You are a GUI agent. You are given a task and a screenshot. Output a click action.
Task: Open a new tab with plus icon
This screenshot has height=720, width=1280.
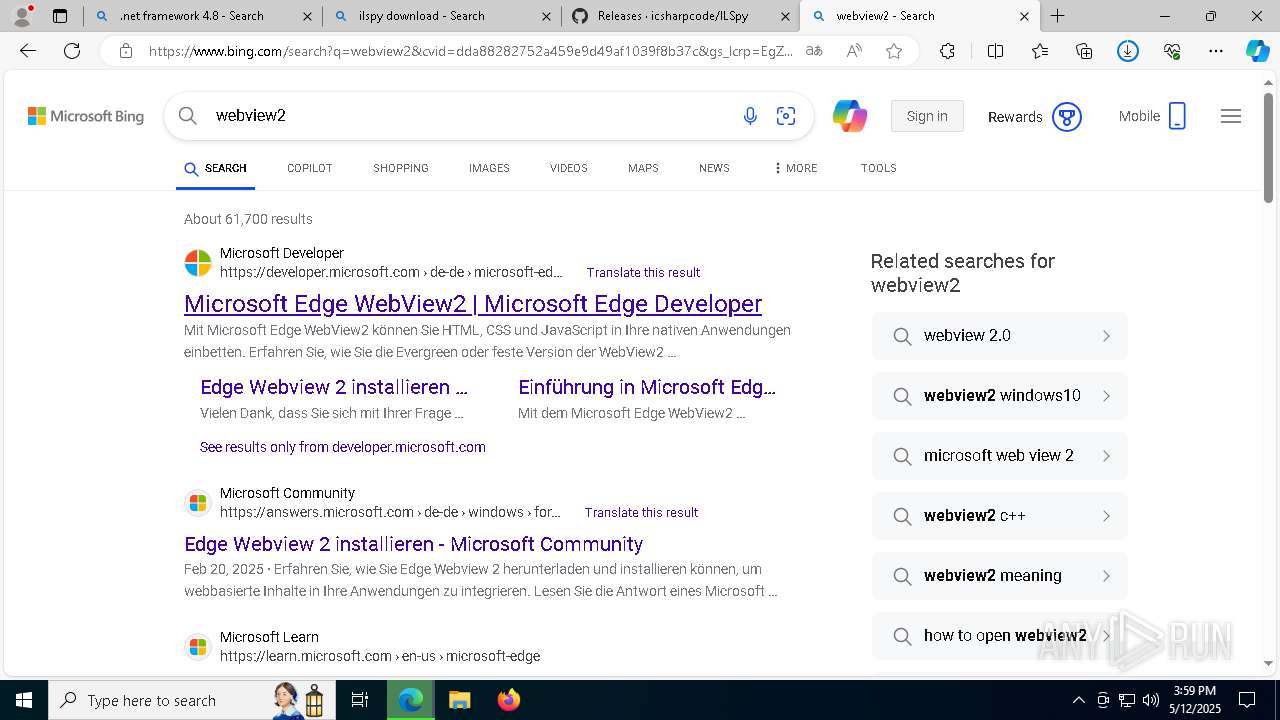pos(1057,16)
